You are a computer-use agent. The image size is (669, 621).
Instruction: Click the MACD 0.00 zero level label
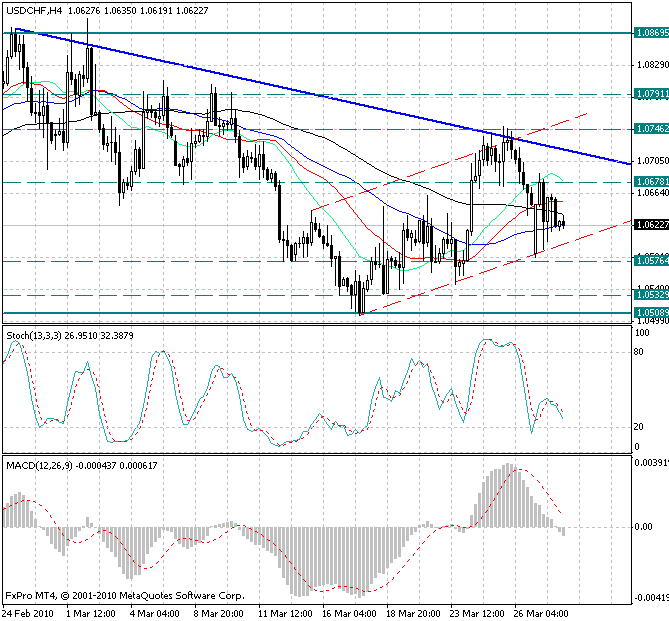pos(644,527)
